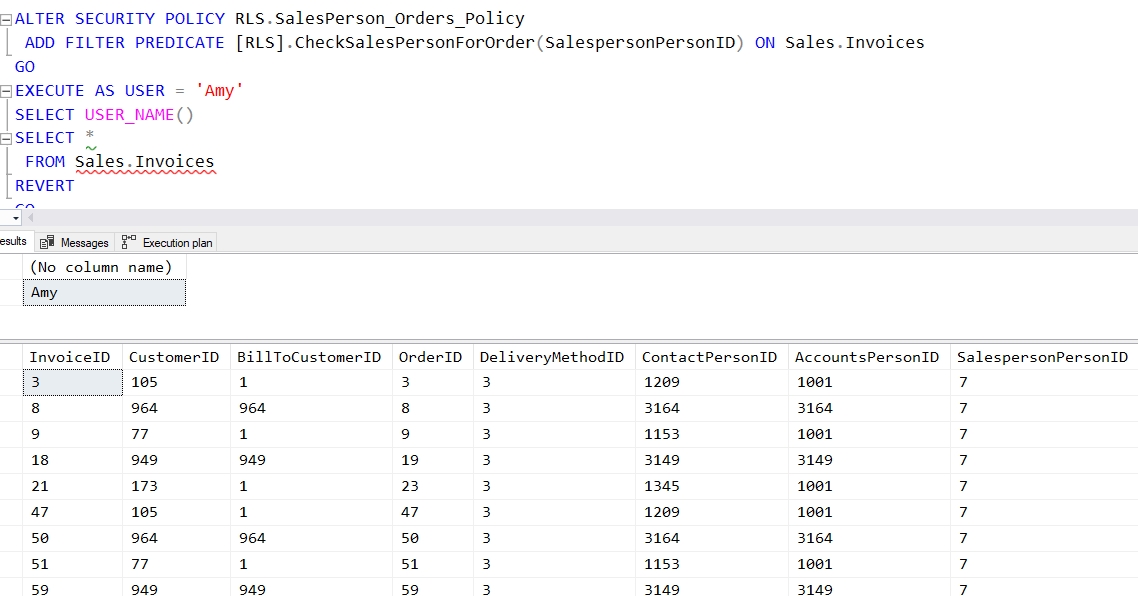Click the REVERT keyword in the editor

44,186
